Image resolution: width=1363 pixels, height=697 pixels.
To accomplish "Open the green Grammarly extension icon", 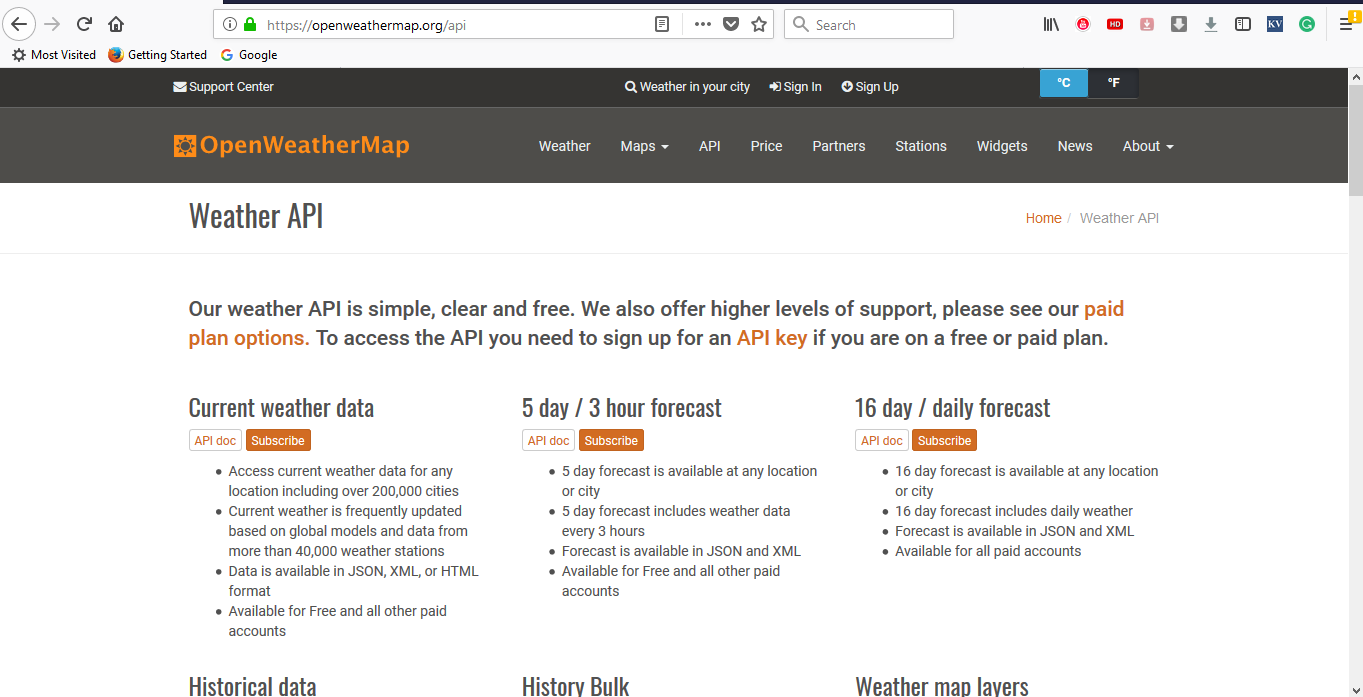I will click(x=1307, y=25).
